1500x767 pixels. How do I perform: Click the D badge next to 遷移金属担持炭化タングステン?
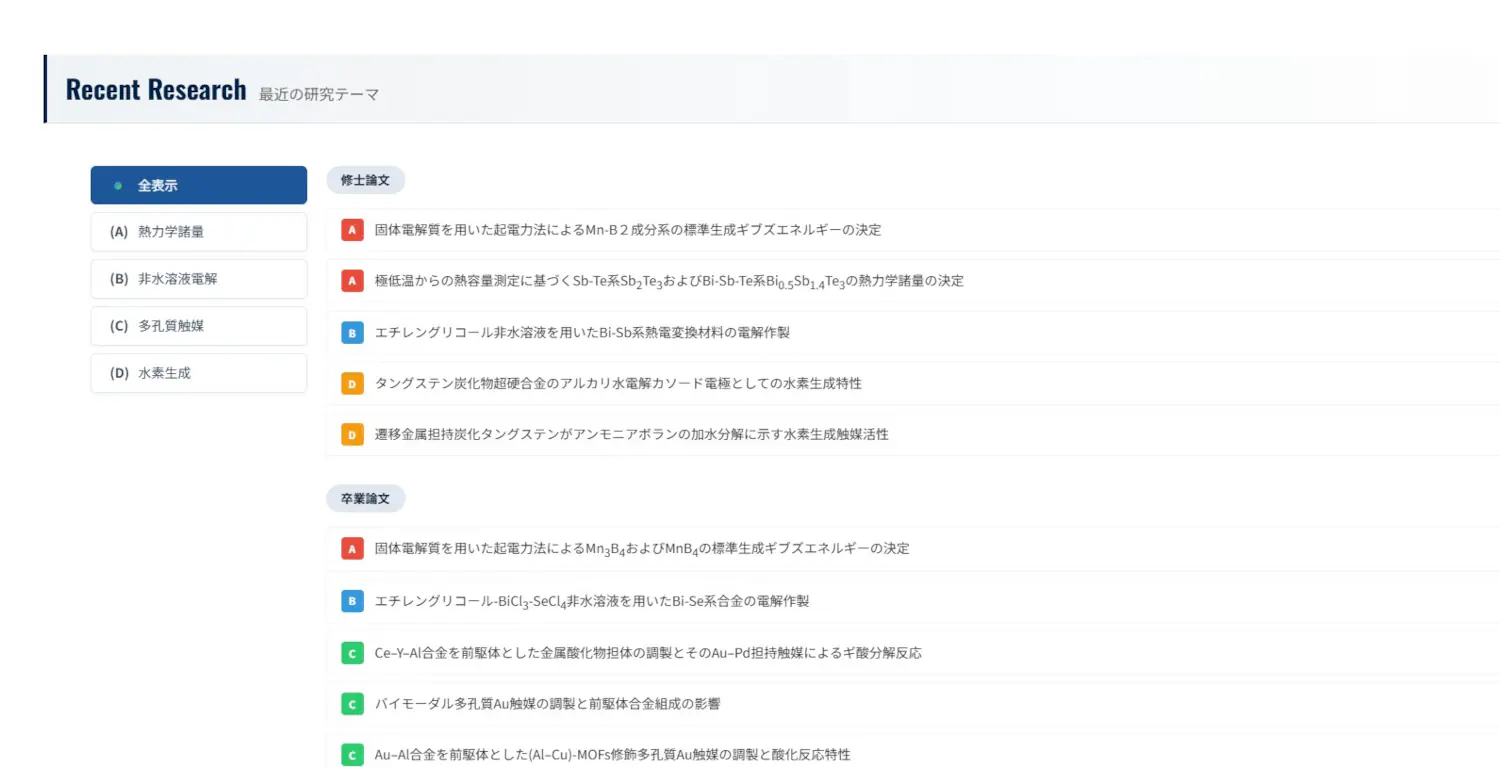352,434
